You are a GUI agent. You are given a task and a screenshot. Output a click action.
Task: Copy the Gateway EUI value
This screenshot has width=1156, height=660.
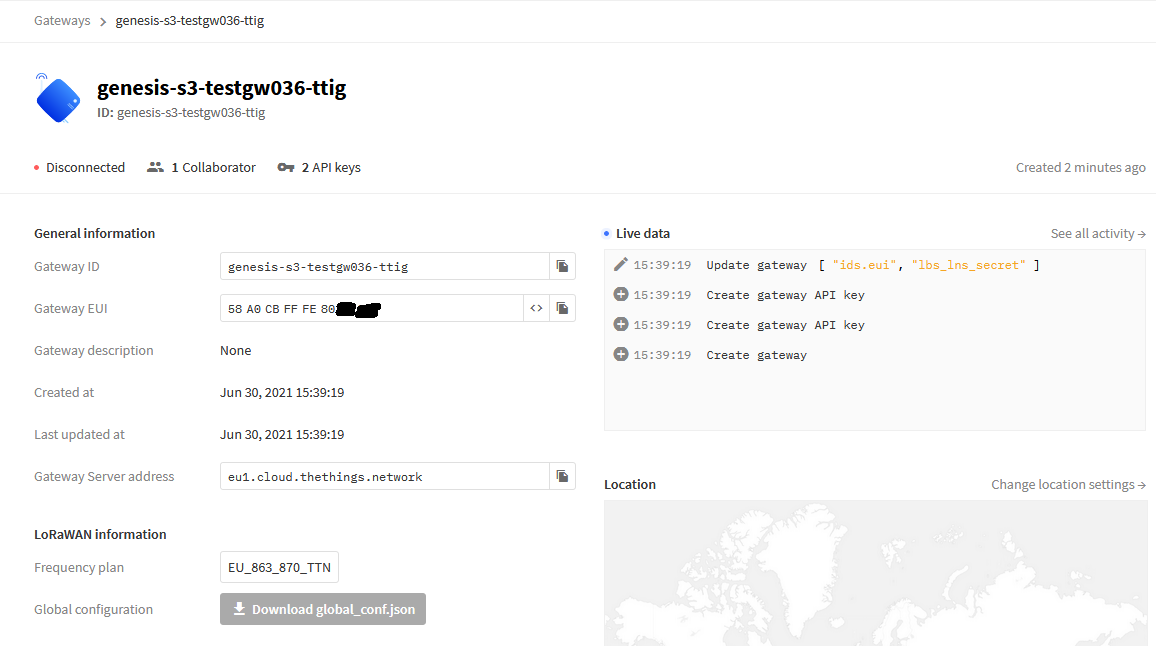pos(562,308)
